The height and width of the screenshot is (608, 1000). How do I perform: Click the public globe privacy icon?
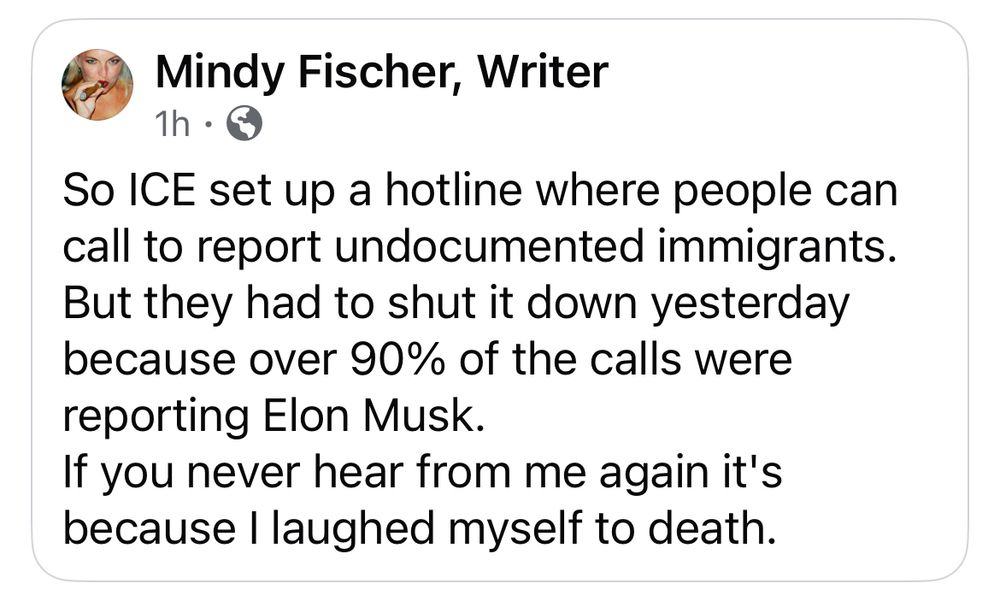(x=245, y=124)
